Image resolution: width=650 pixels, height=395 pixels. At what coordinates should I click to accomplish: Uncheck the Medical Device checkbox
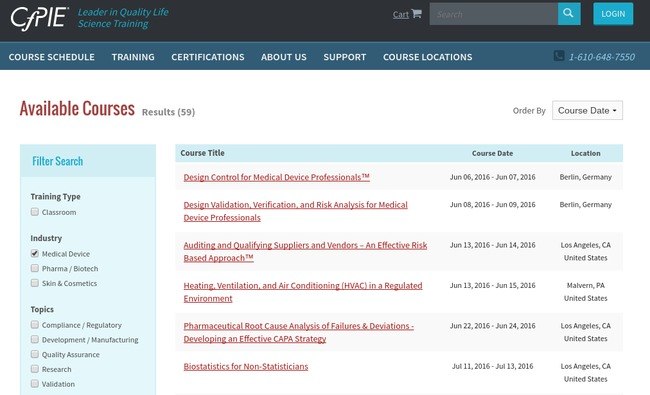click(35, 253)
